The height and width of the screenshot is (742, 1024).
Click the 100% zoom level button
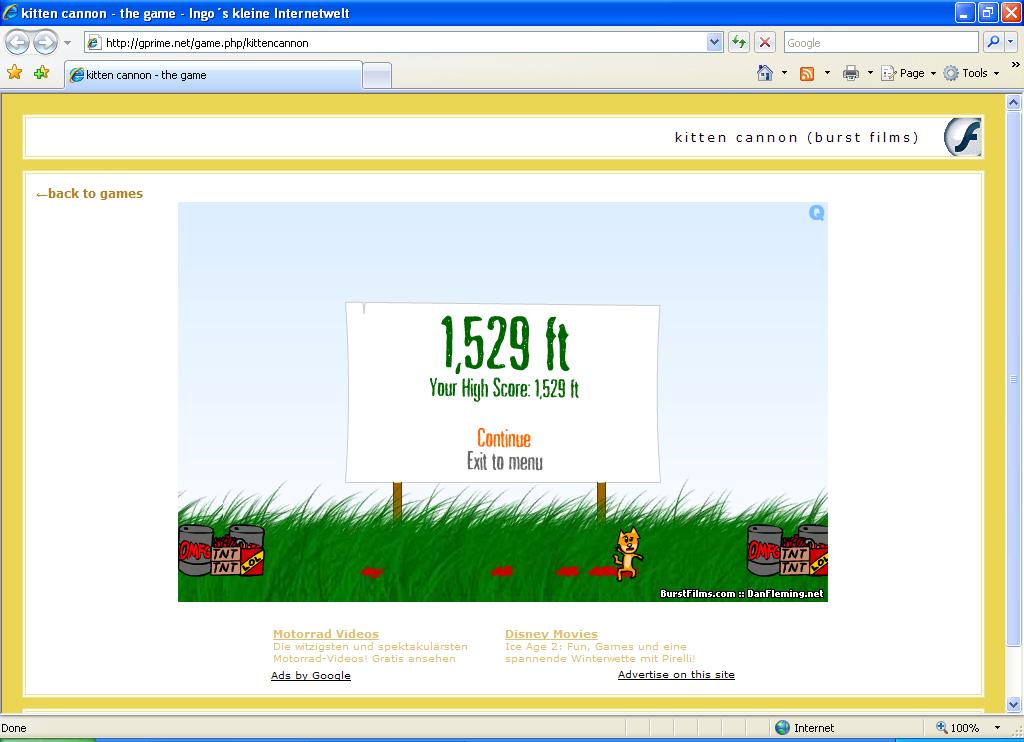[x=957, y=728]
